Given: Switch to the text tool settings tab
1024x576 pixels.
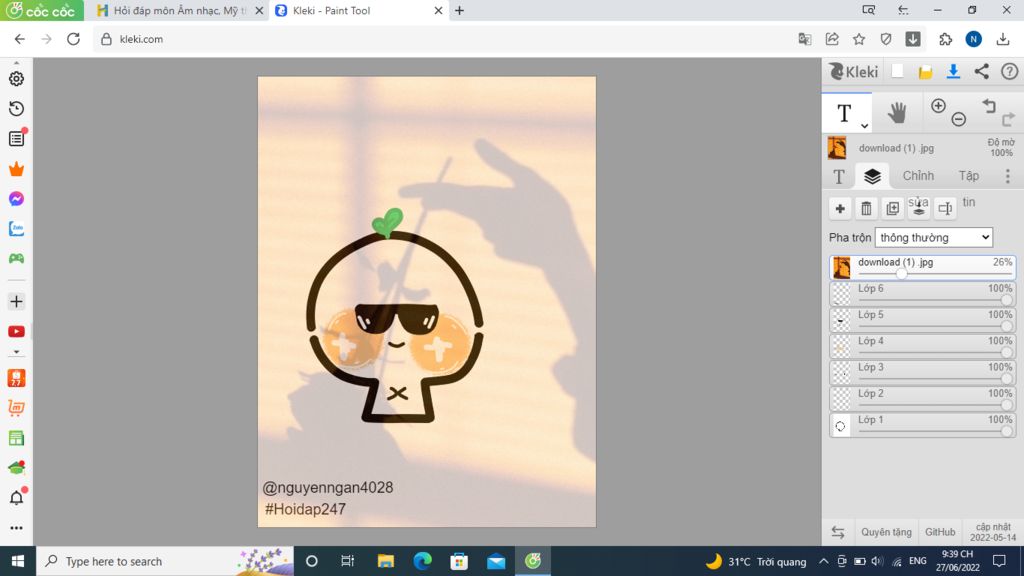Looking at the screenshot, I should 839,176.
